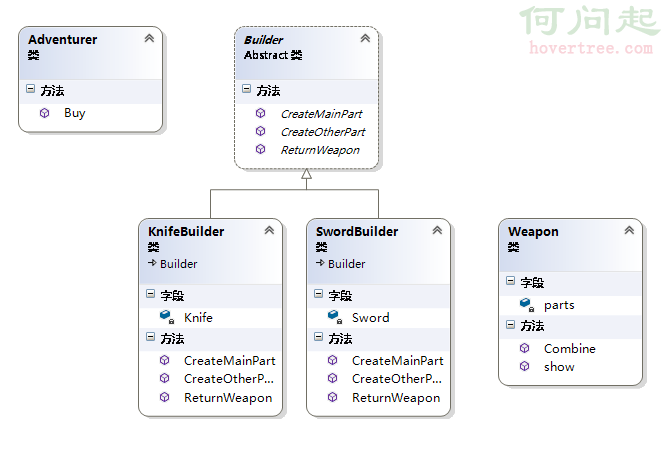The height and width of the screenshot is (454, 668).
Task: Click the Sword field icon
Action: [334, 317]
